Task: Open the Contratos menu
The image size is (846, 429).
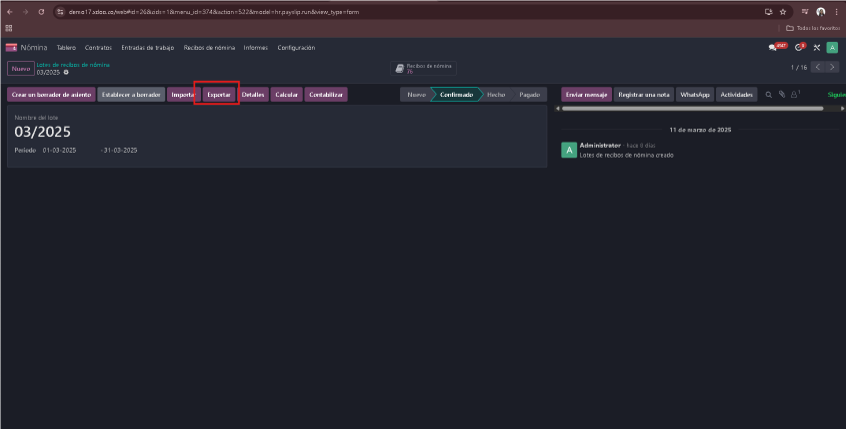Action: click(98, 47)
